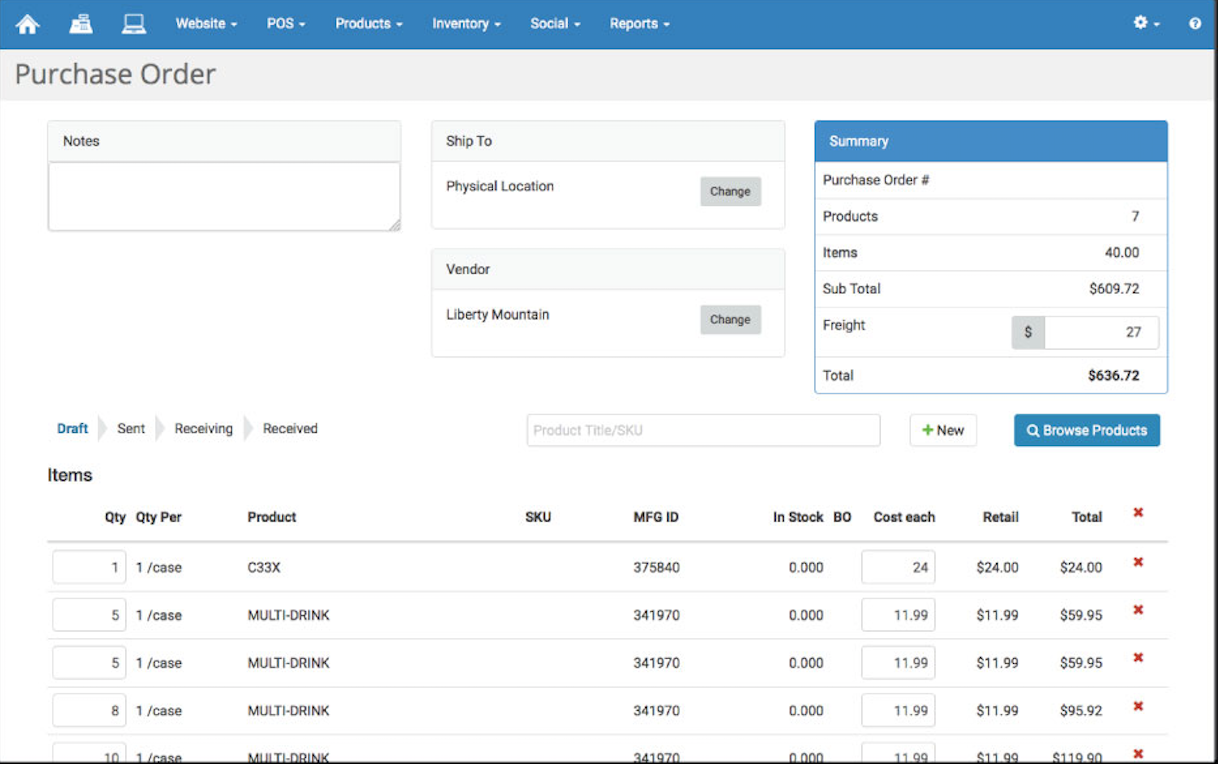1218x764 pixels.
Task: Focus the Product Title/SKU search field
Action: click(x=703, y=431)
